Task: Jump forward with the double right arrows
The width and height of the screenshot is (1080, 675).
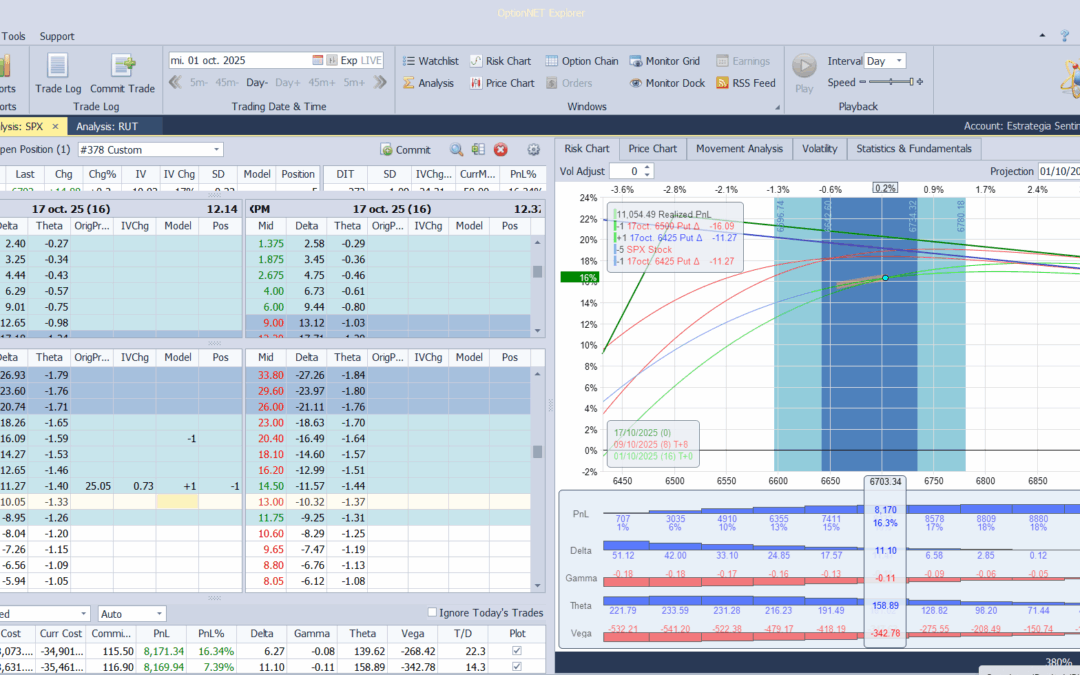Action: point(380,83)
